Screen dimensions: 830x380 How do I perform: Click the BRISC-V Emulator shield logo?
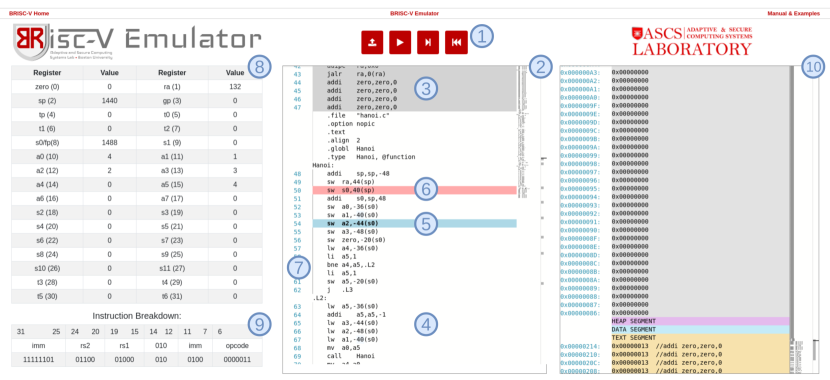(31, 42)
